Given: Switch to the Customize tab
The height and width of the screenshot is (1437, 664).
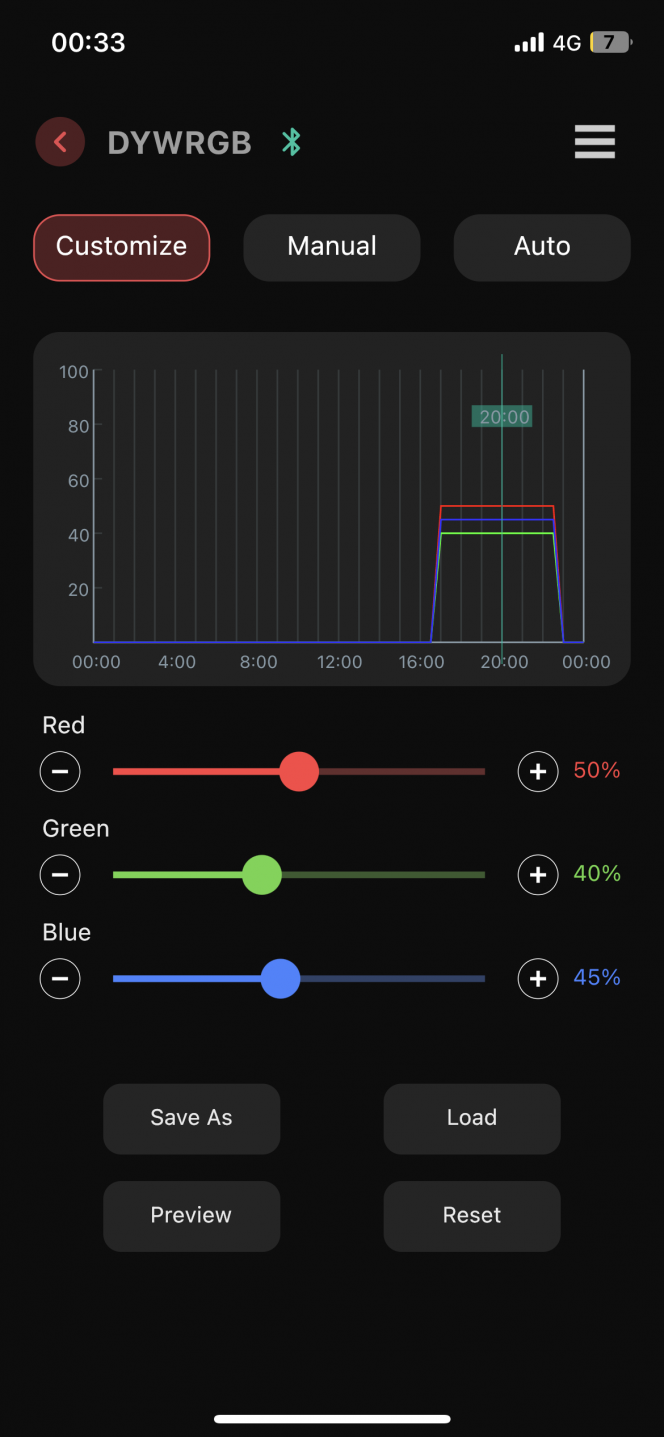Looking at the screenshot, I should pos(122,247).
